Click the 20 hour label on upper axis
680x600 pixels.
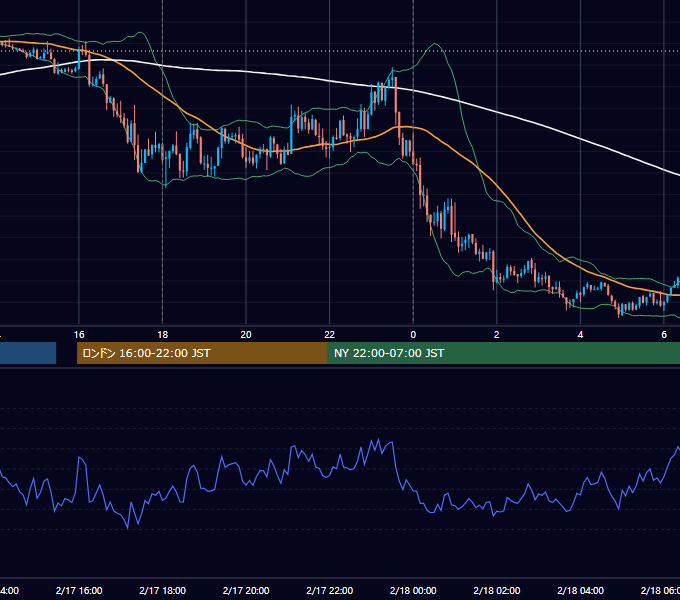(246, 335)
